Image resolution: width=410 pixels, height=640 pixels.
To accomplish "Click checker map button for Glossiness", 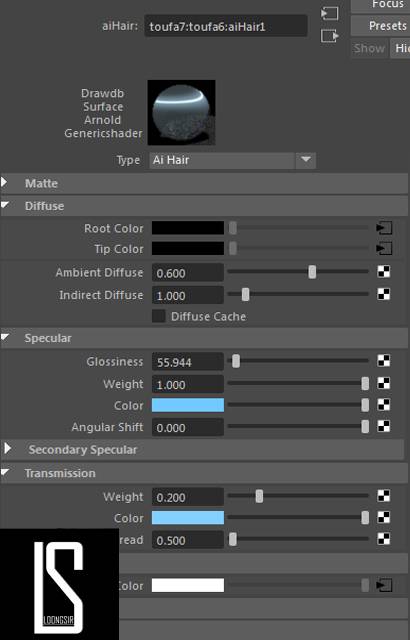I will [x=383, y=361].
